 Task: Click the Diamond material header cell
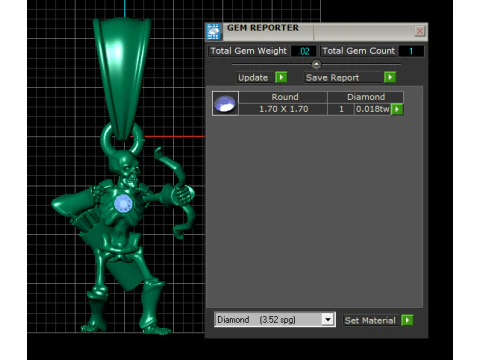366,97
